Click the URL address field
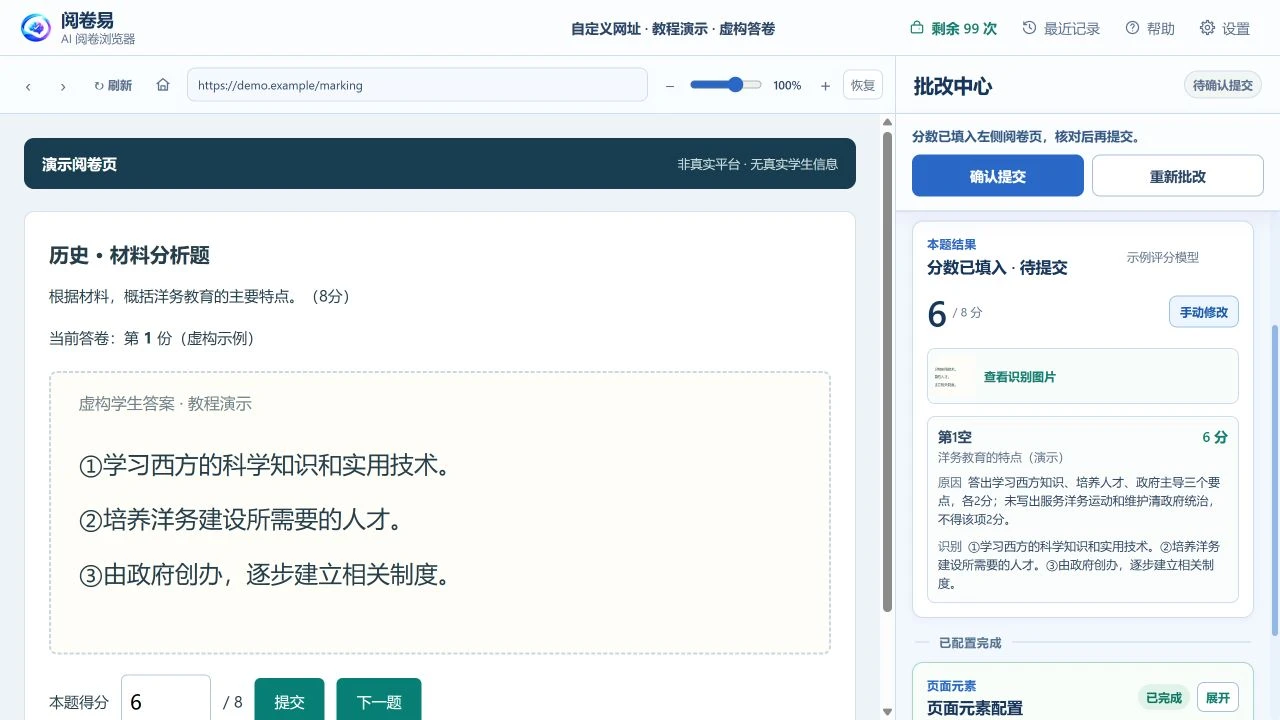This screenshot has height=720, width=1280. pos(417,85)
